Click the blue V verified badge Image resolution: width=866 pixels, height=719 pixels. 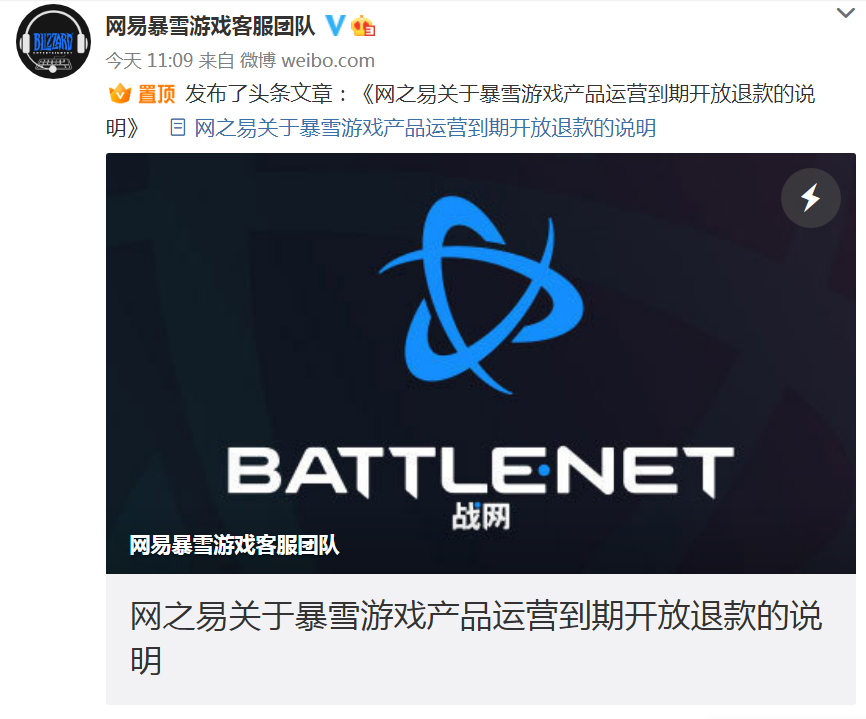click(335, 25)
